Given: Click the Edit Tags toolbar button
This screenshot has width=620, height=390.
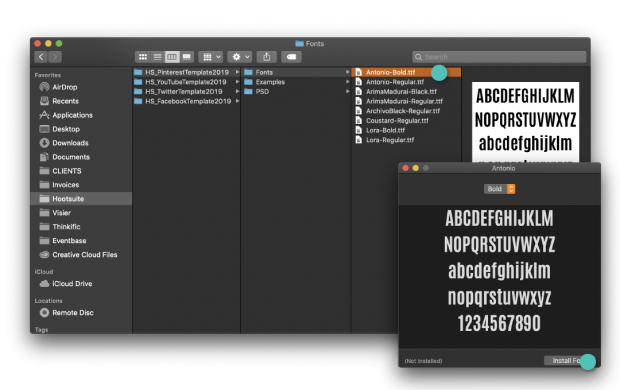Looking at the screenshot, I should tap(291, 57).
